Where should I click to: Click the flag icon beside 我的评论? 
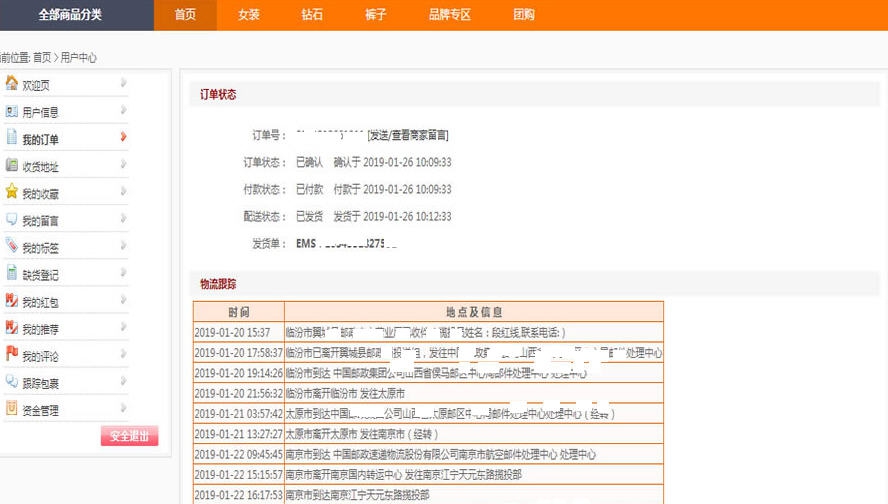pos(11,353)
